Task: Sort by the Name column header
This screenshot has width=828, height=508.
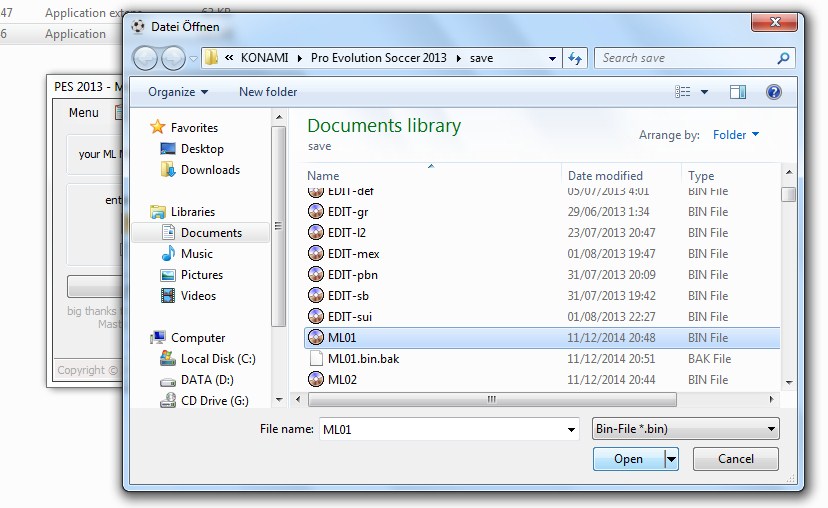Action: click(323, 176)
